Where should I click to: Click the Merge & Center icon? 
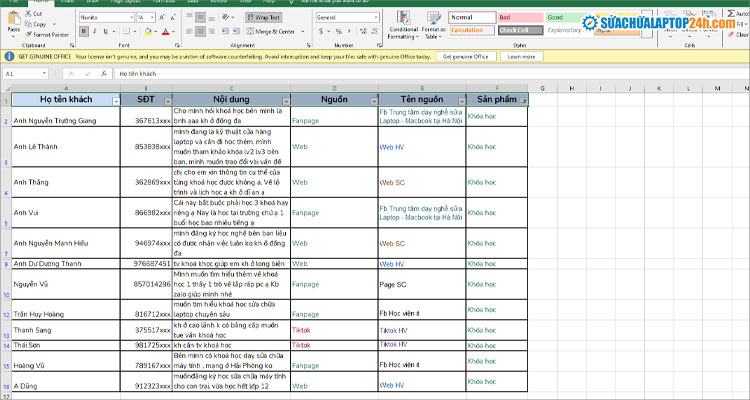[272, 31]
